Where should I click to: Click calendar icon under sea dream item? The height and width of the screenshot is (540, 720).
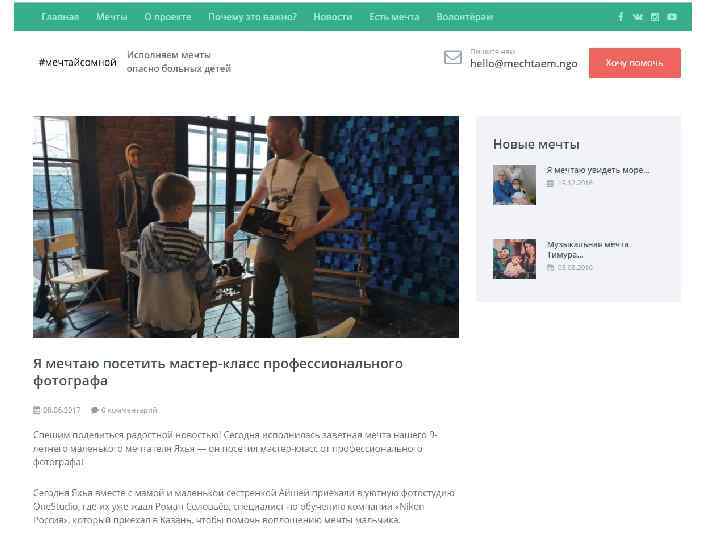coord(550,183)
